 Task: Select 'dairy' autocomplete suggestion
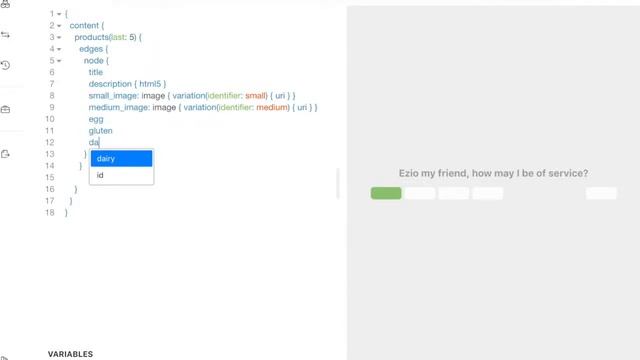tap(121, 158)
